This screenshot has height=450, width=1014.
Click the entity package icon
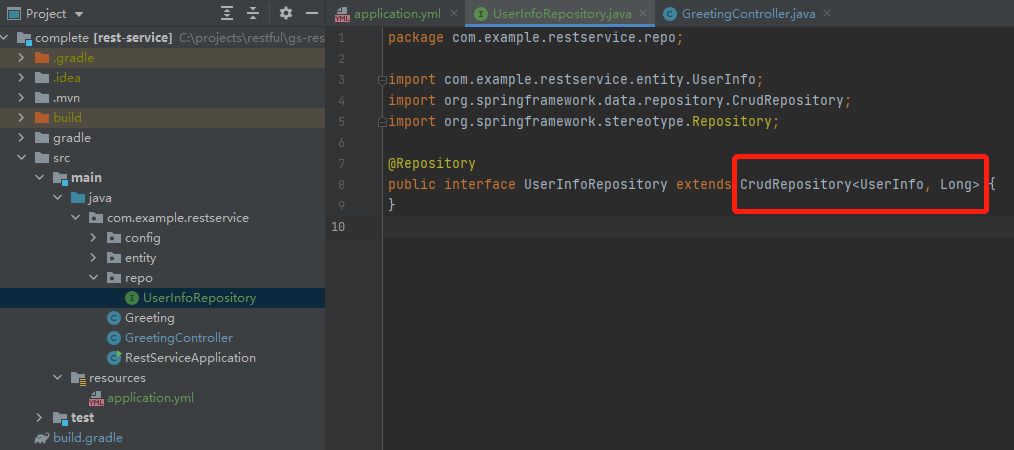[x=114, y=258]
